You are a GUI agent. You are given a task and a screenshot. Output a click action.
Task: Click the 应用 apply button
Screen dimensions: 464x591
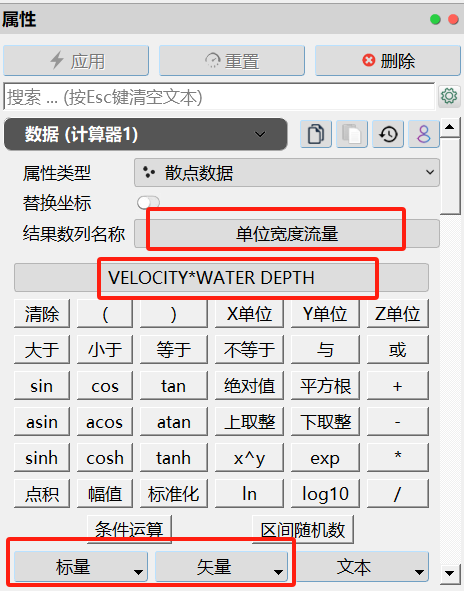tap(76, 61)
